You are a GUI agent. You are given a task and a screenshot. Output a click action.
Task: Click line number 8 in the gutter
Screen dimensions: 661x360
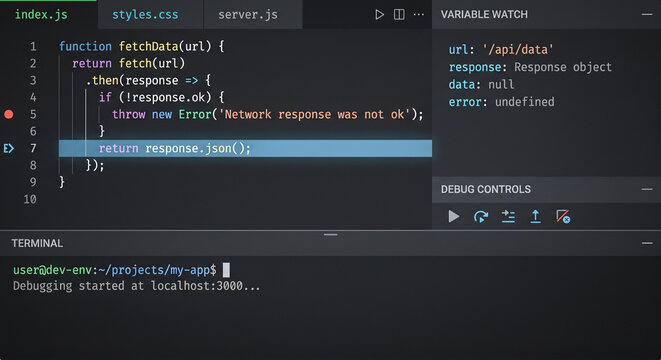(x=33, y=165)
